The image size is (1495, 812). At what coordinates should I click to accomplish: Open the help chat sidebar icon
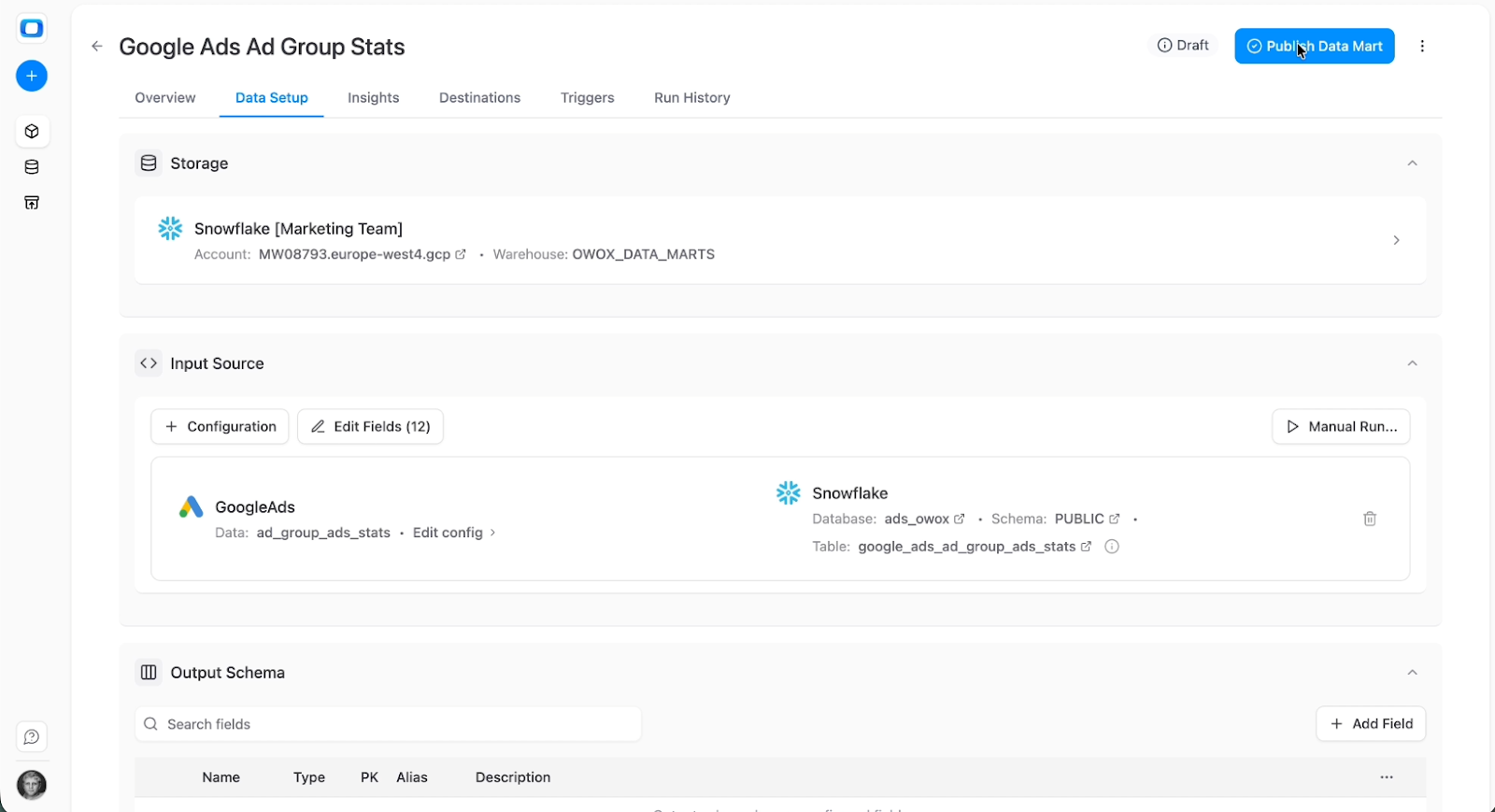[32, 737]
